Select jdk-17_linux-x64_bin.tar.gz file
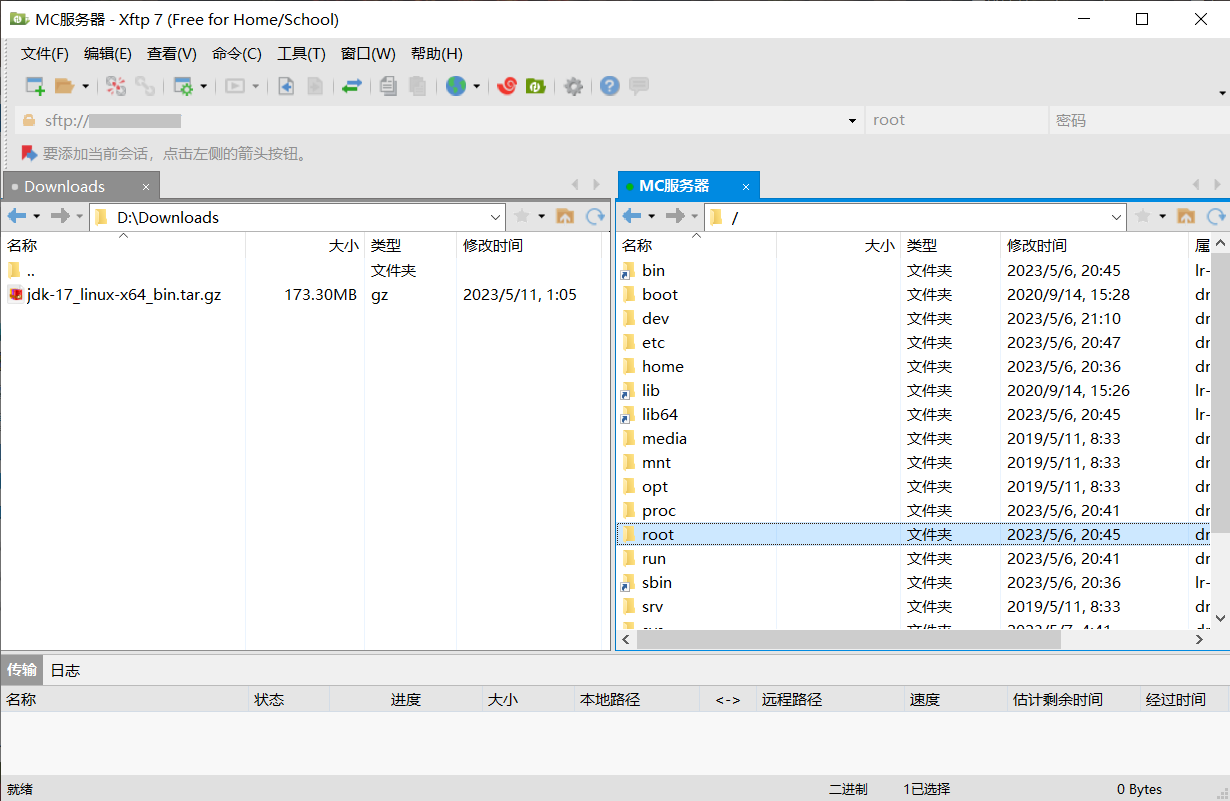 (x=124, y=295)
